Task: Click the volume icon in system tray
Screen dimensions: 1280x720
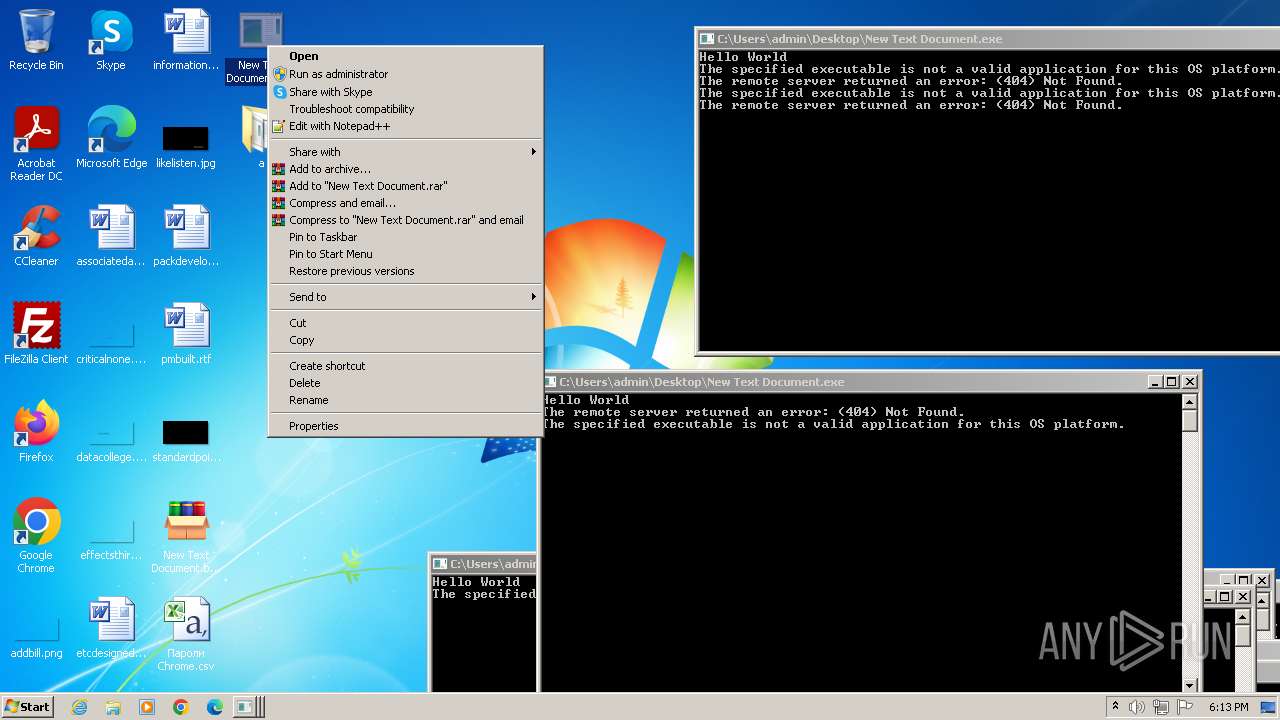Action: [x=1136, y=707]
